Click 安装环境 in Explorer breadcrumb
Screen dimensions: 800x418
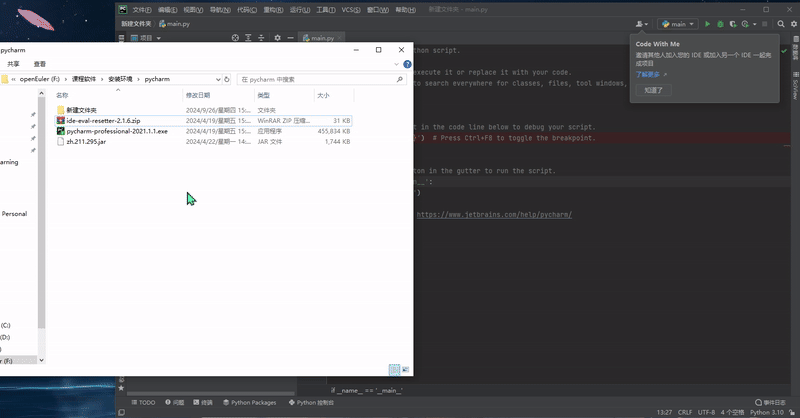120,79
